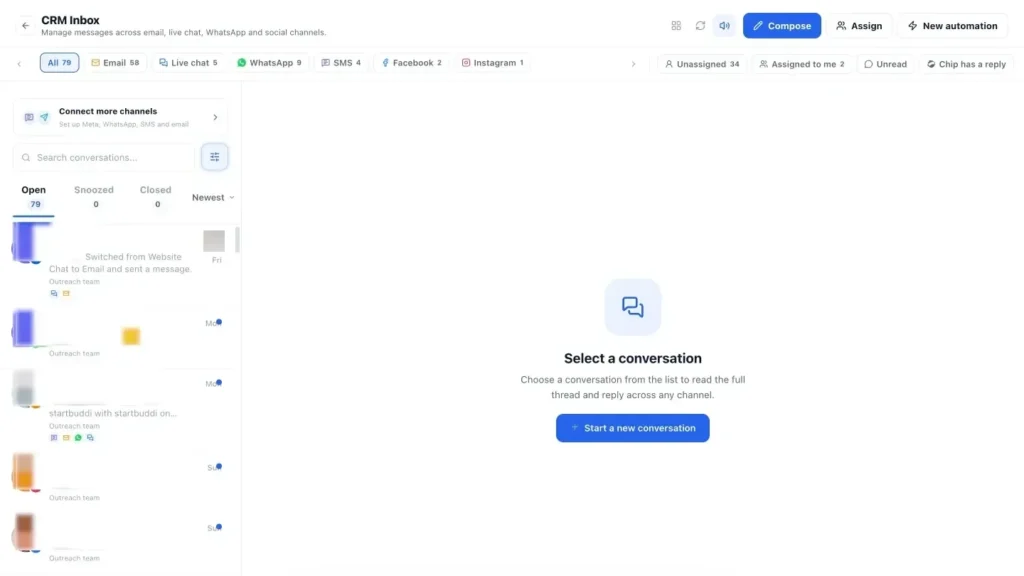
Task: Filter by Email channel
Action: (x=115, y=63)
